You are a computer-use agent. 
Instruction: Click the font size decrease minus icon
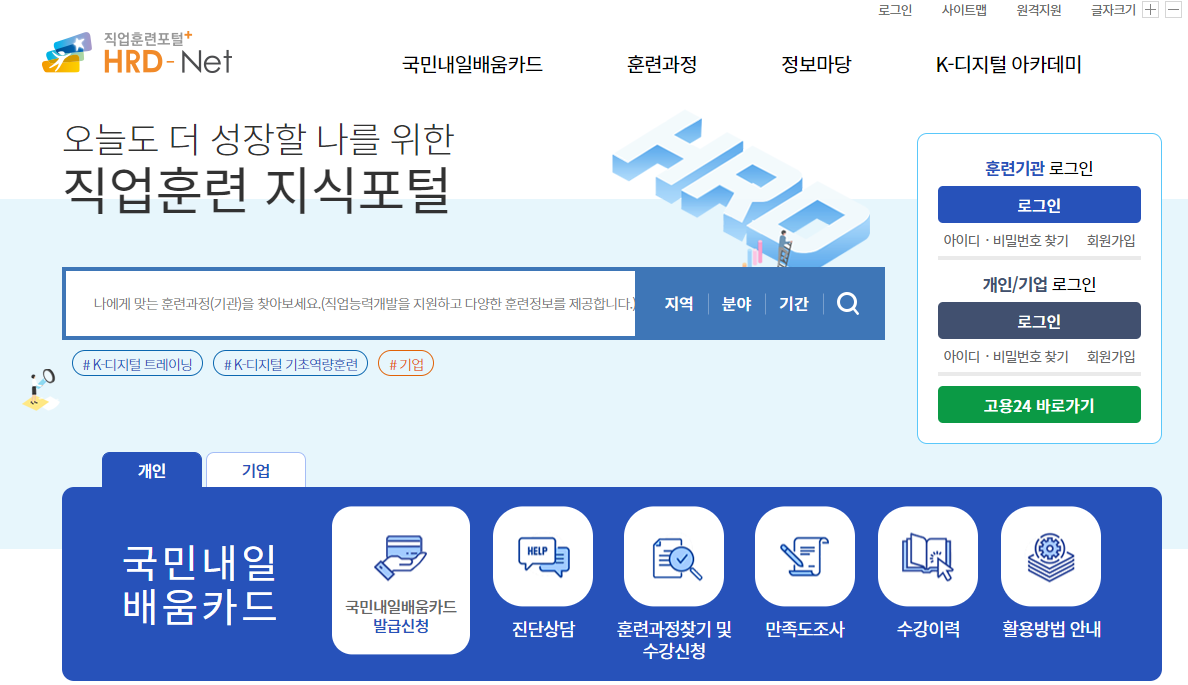pos(1173,10)
